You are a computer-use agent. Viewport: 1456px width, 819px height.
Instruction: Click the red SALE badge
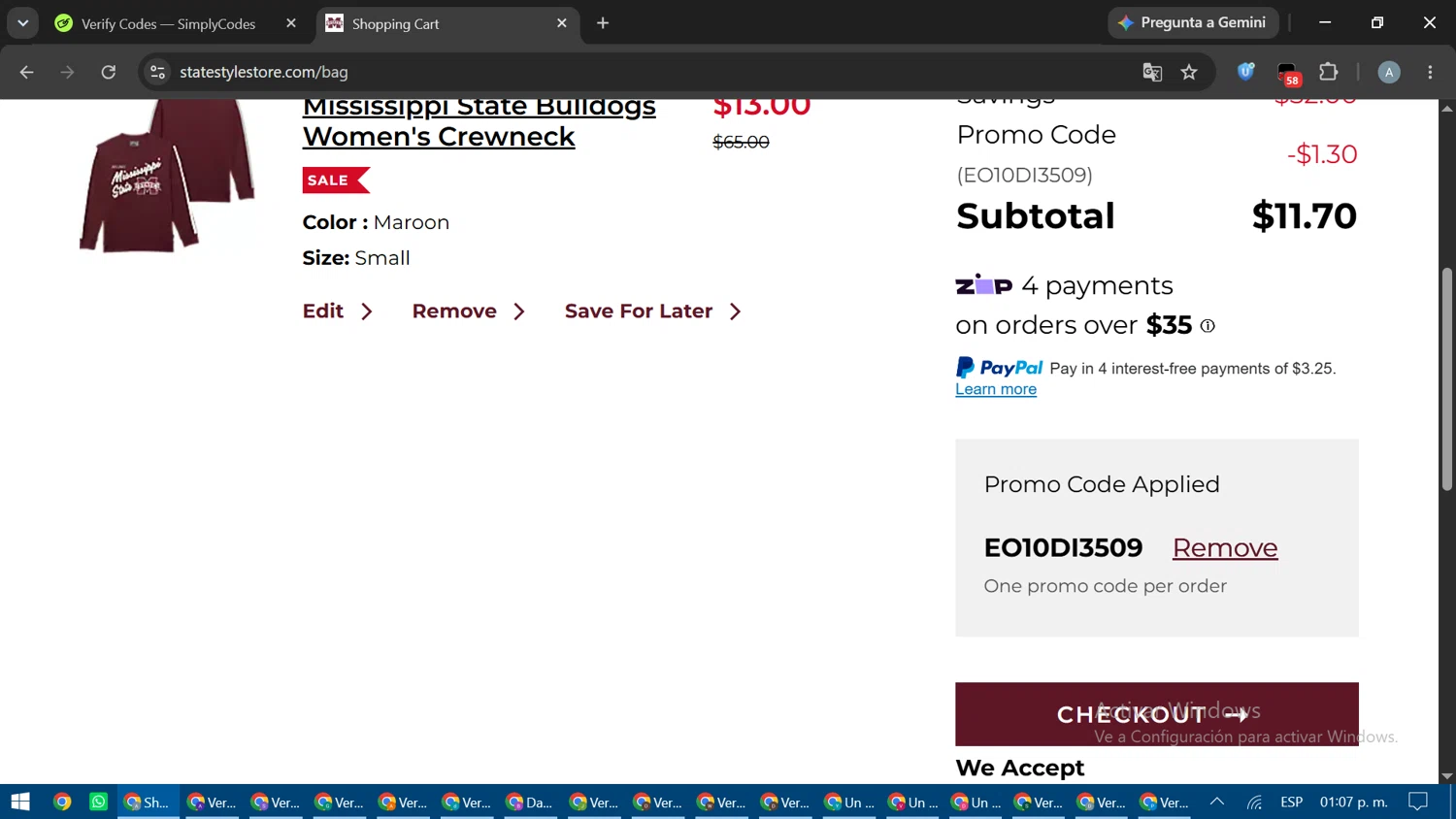(336, 180)
